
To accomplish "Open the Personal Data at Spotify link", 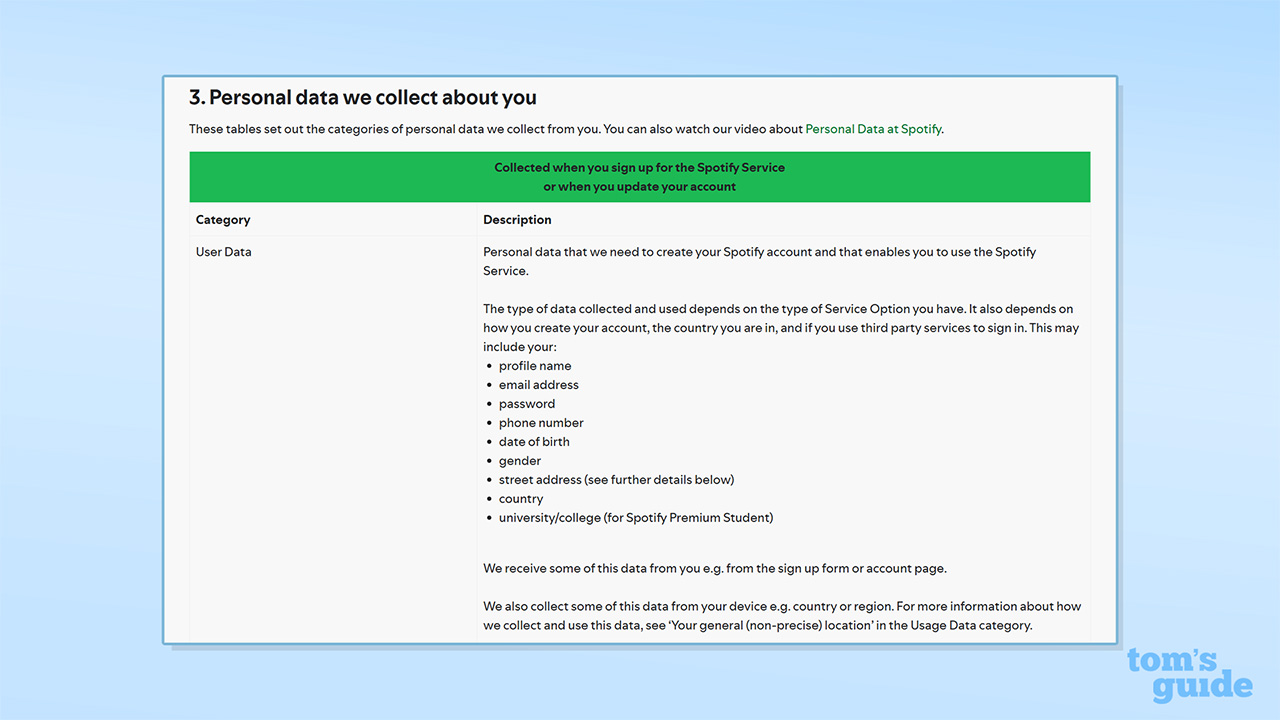I will pyautogui.click(x=873, y=129).
